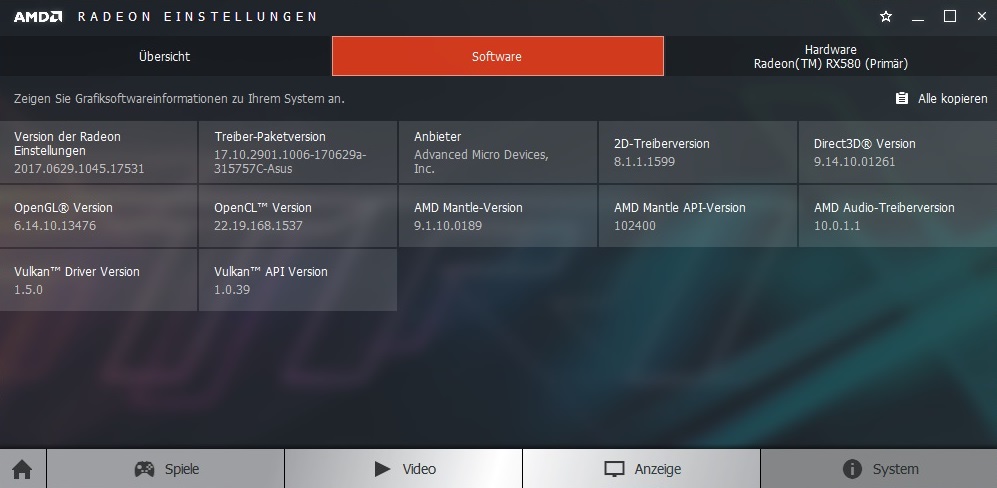Select the Treiber-Paketversion tile

pyautogui.click(x=298, y=152)
